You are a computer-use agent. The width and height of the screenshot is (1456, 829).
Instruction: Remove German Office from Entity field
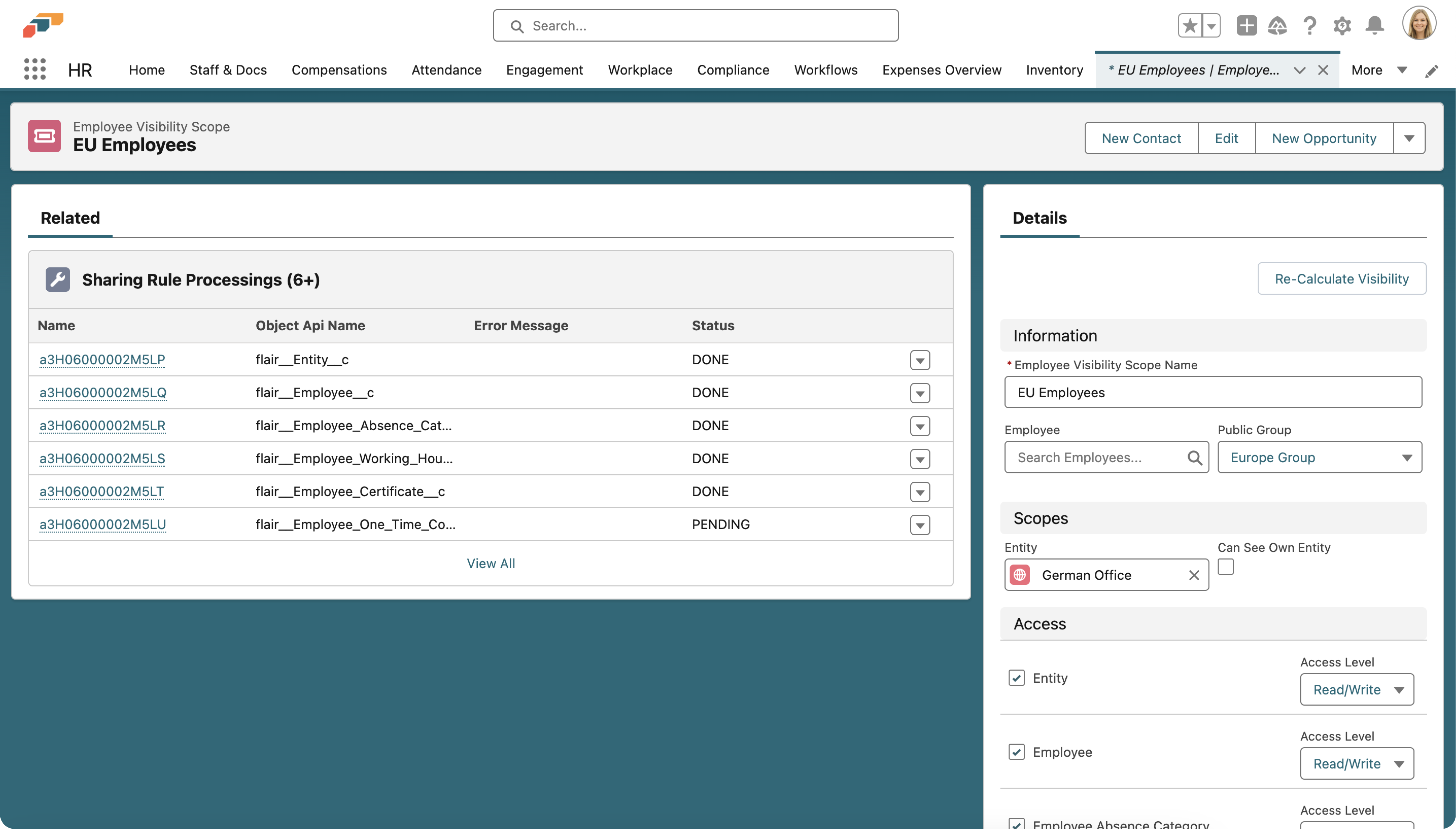coord(1194,575)
